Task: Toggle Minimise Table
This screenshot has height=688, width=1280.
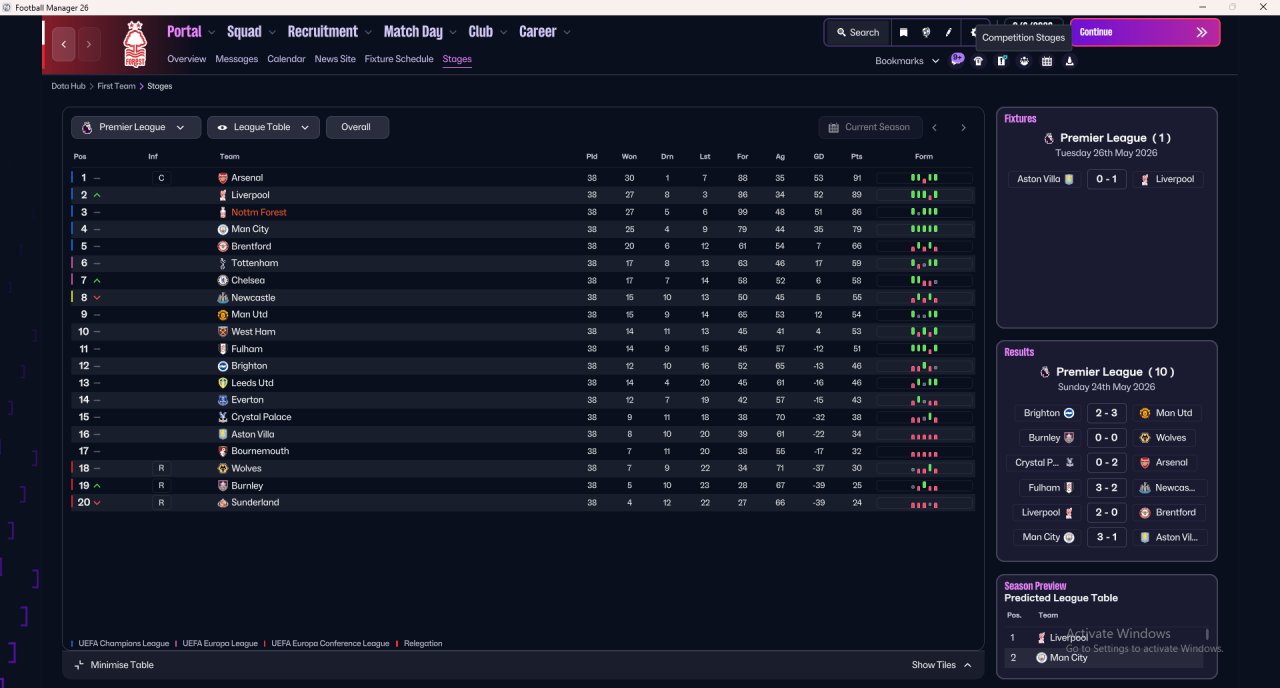Action: click(x=114, y=665)
